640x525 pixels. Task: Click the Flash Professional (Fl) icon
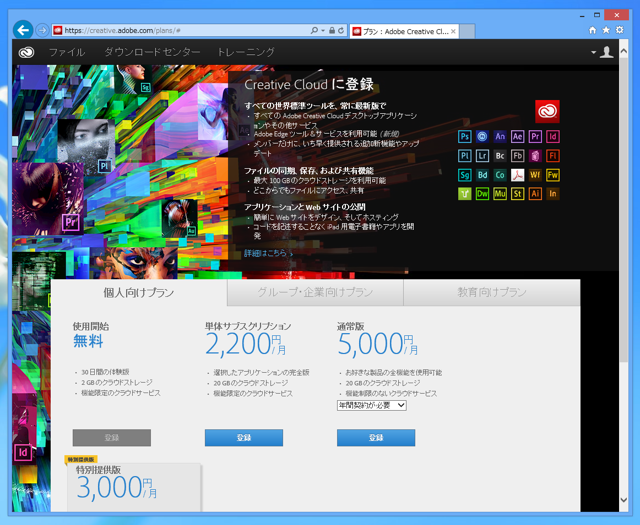pos(553,156)
